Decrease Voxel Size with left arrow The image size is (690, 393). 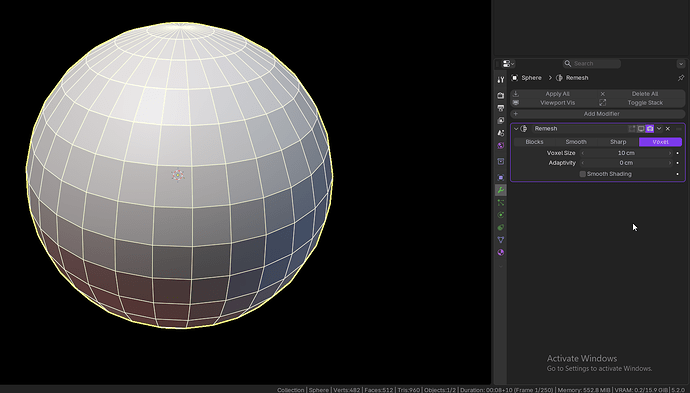coord(583,153)
